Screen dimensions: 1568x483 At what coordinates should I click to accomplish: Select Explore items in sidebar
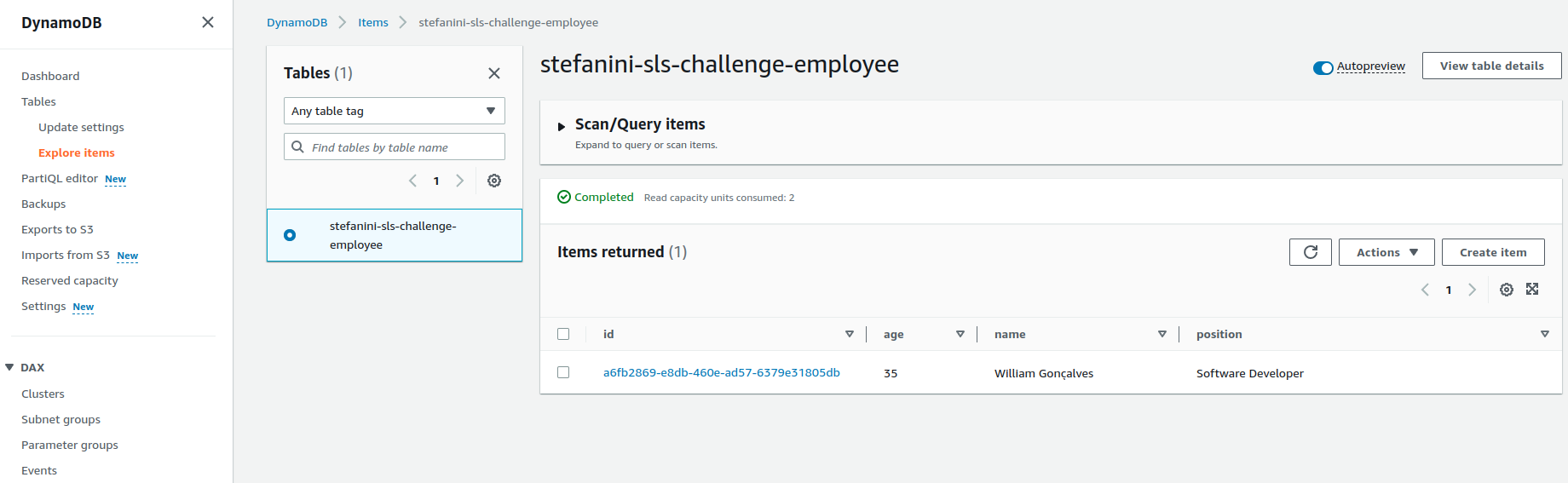(76, 152)
